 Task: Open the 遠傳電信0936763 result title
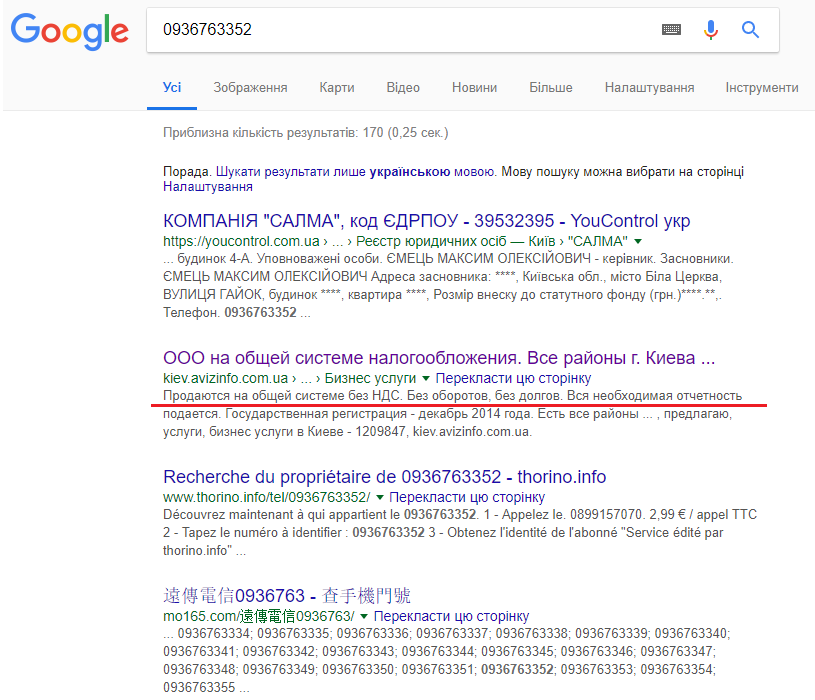287,596
